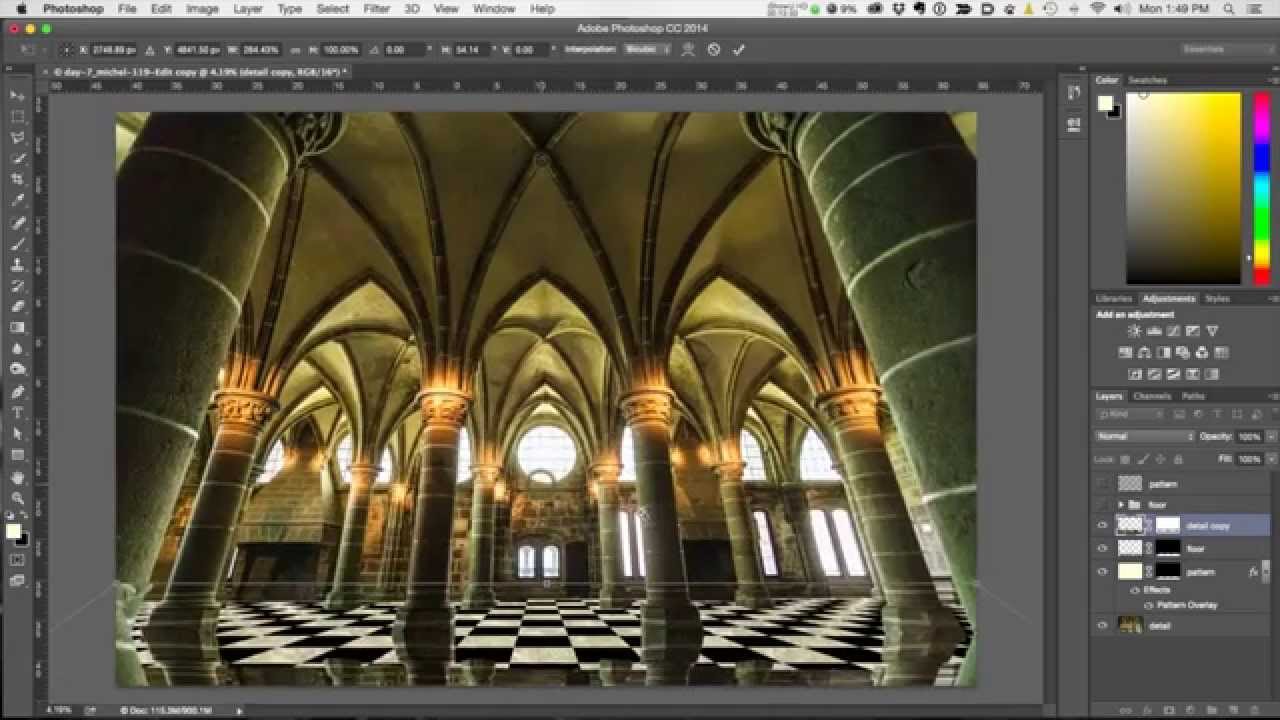The image size is (1280, 720).
Task: Add a Levels adjustment
Action: coord(1154,331)
